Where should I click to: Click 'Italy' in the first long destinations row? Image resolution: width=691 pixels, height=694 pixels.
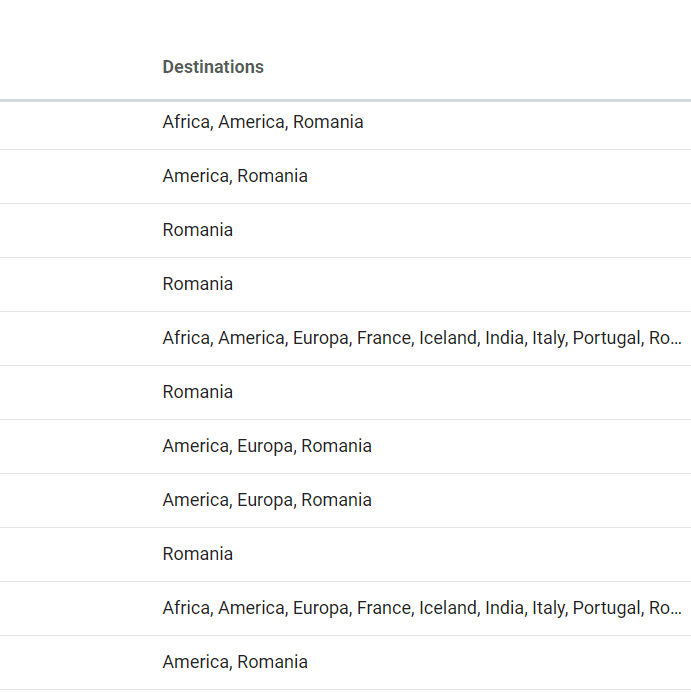pyautogui.click(x=548, y=338)
